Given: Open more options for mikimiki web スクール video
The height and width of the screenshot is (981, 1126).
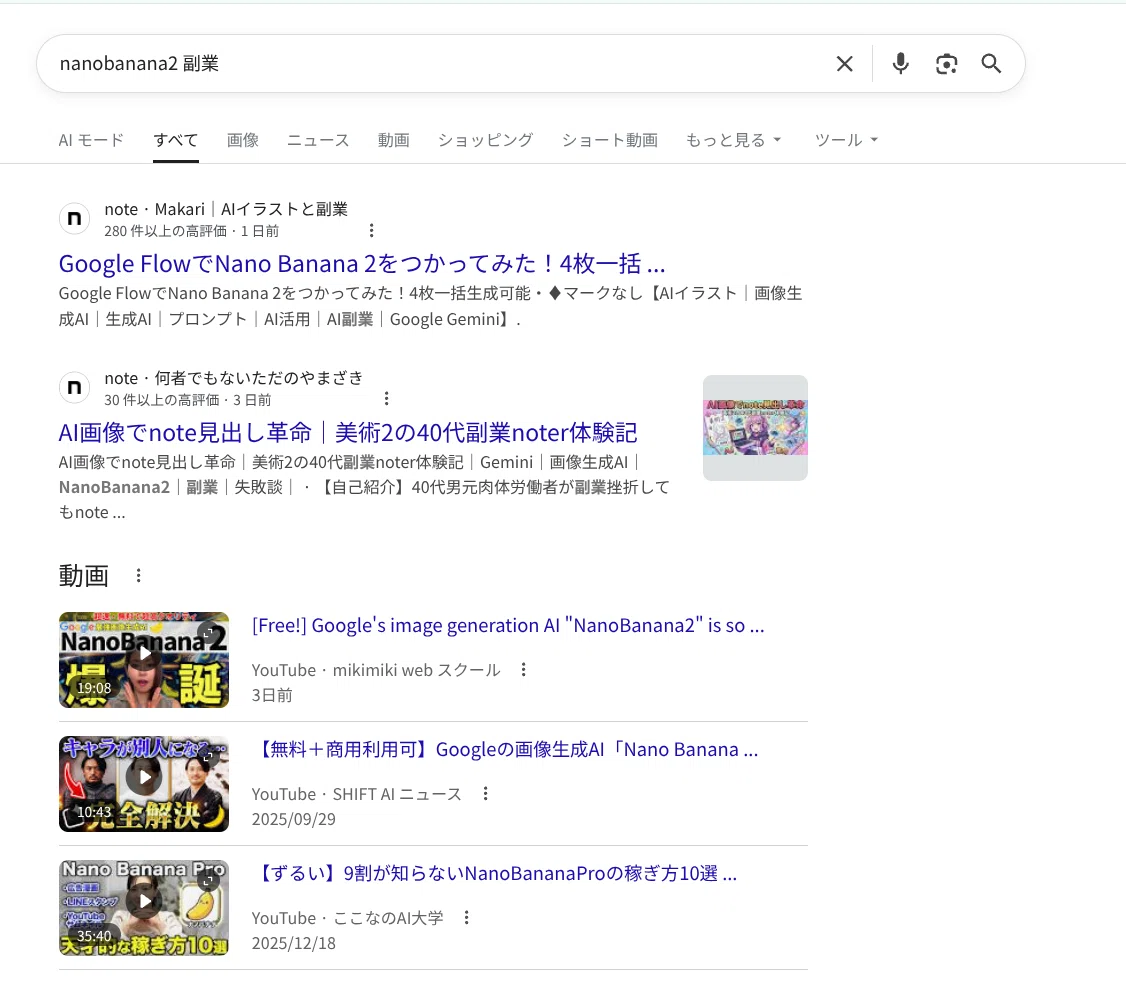Looking at the screenshot, I should pos(524,669).
